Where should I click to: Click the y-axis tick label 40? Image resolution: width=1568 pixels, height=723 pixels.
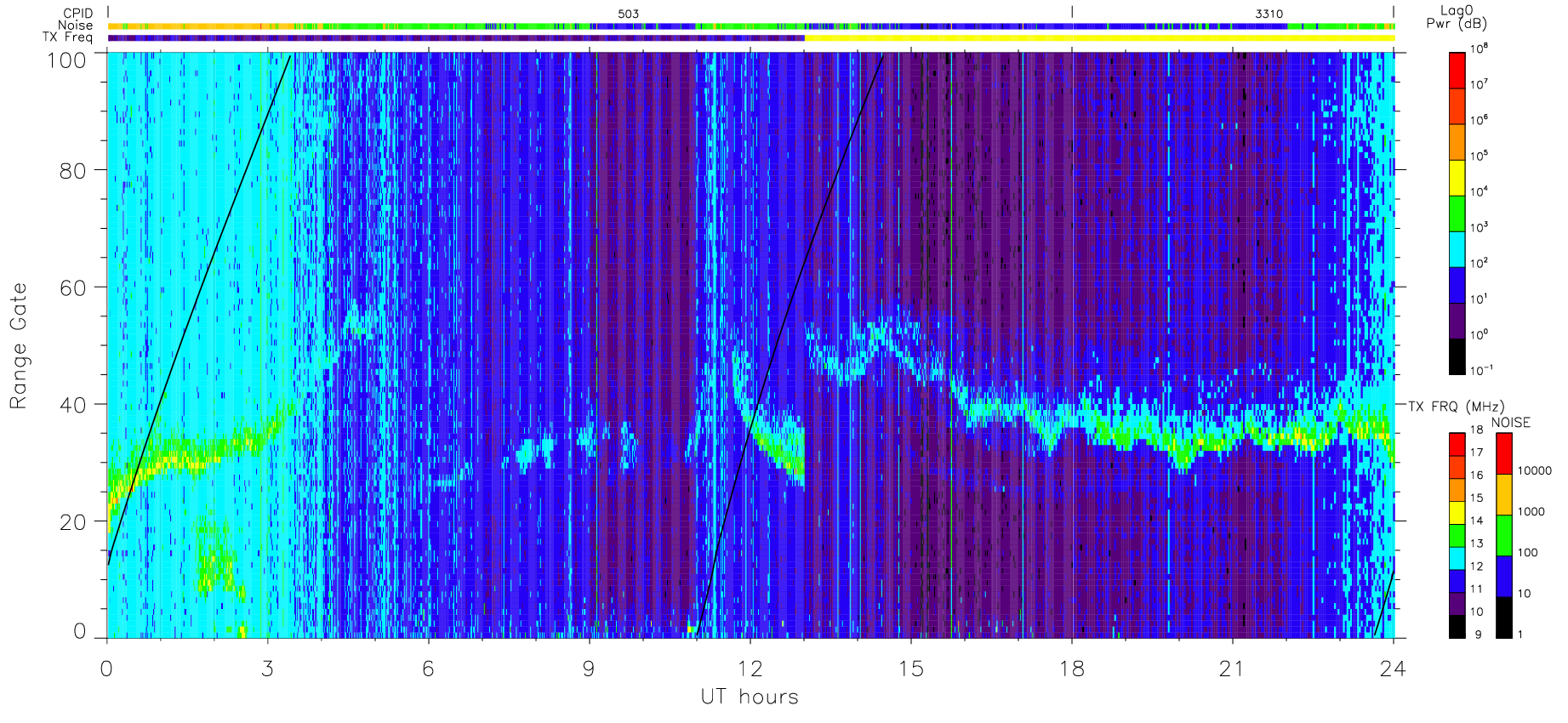pos(72,405)
